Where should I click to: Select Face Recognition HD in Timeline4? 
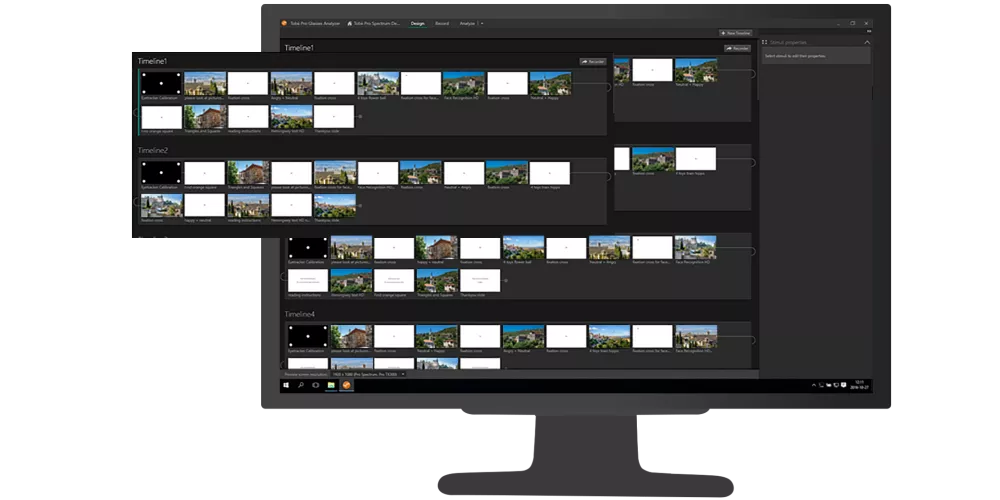tap(696, 339)
